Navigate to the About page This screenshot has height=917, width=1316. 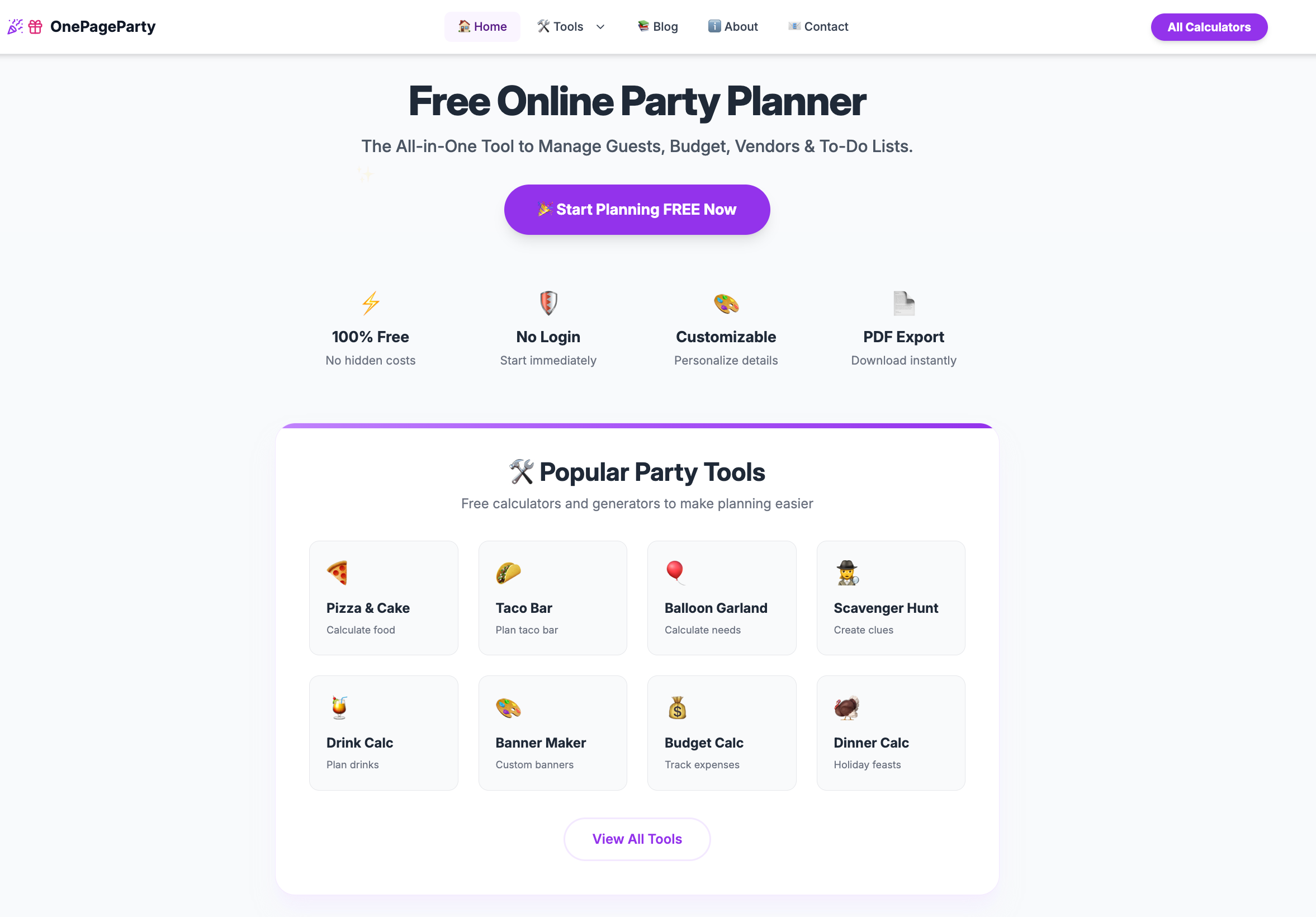click(x=732, y=26)
